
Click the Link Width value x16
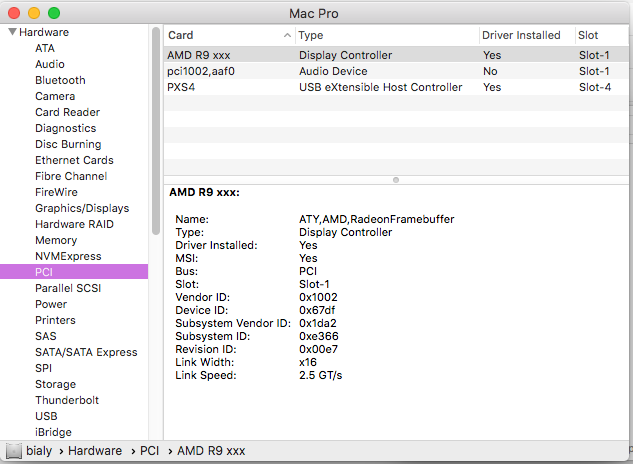308,362
